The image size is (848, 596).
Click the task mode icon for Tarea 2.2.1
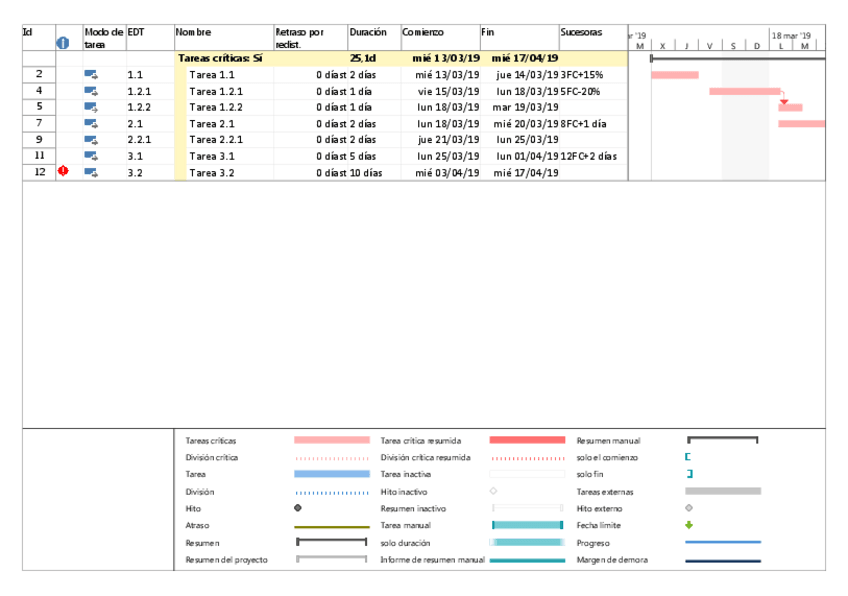(91, 140)
